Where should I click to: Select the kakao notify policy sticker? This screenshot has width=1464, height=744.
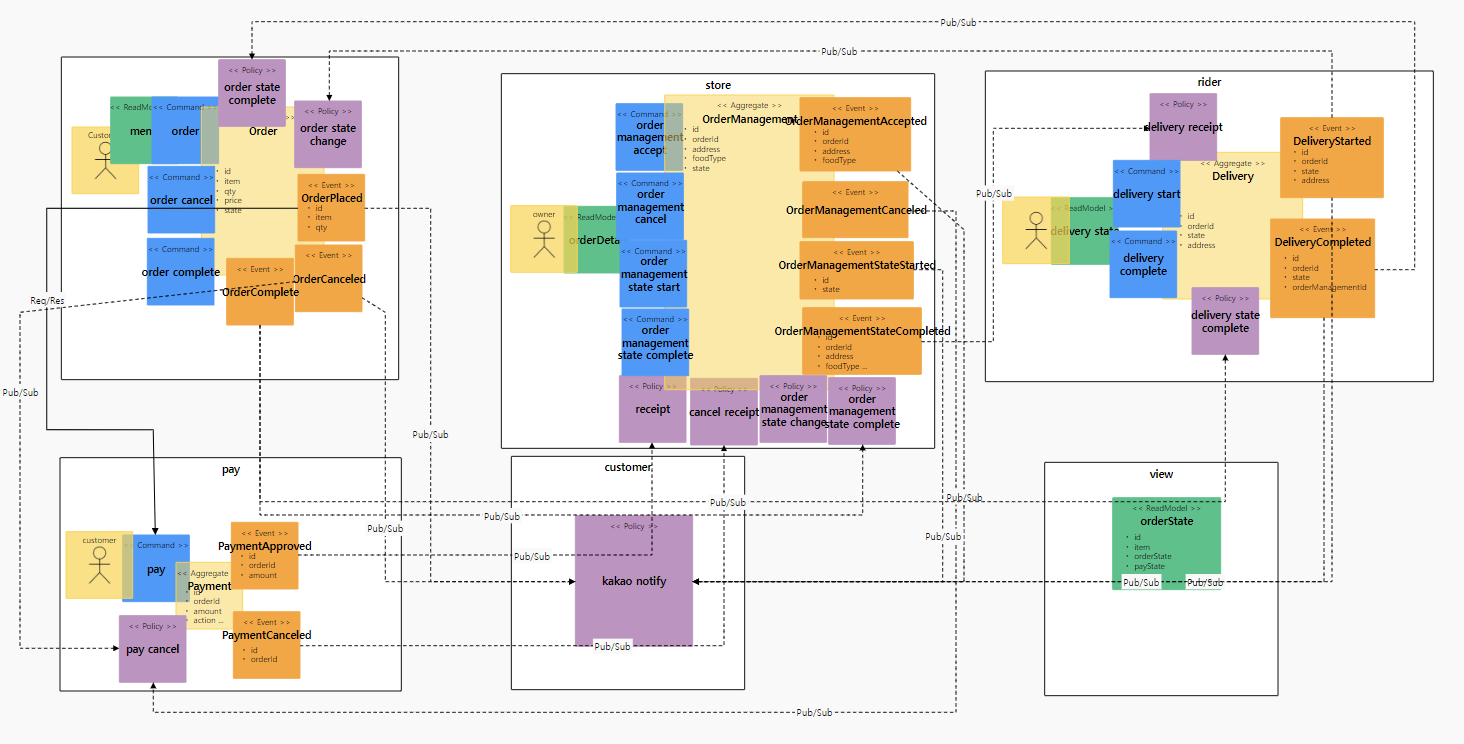pos(634,581)
